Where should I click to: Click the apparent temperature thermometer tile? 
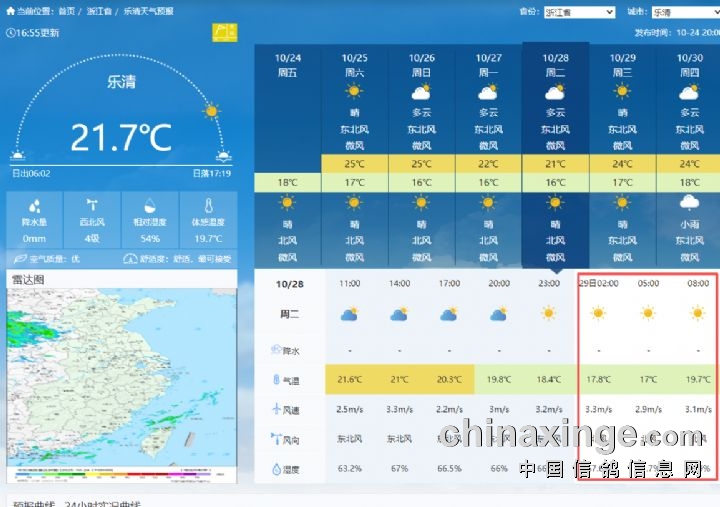point(208,206)
